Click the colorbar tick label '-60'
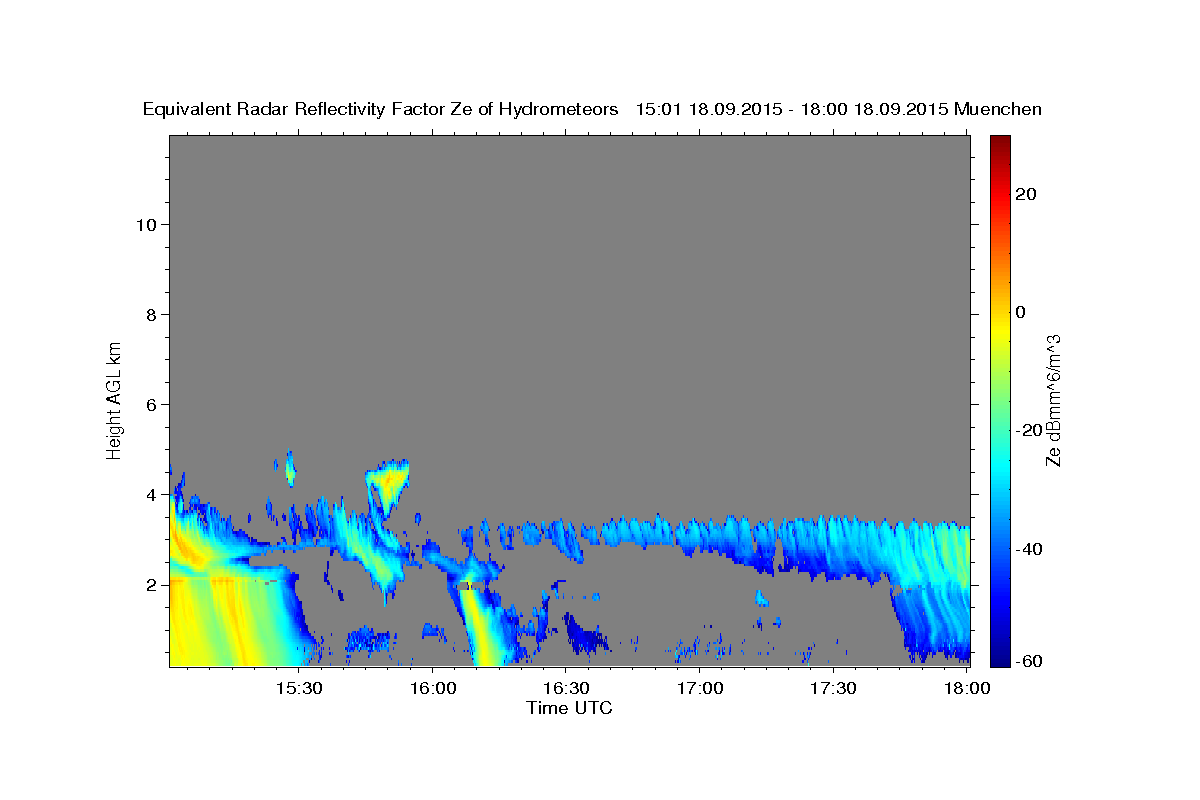Viewport: 1200px width, 800px height. 1029,661
